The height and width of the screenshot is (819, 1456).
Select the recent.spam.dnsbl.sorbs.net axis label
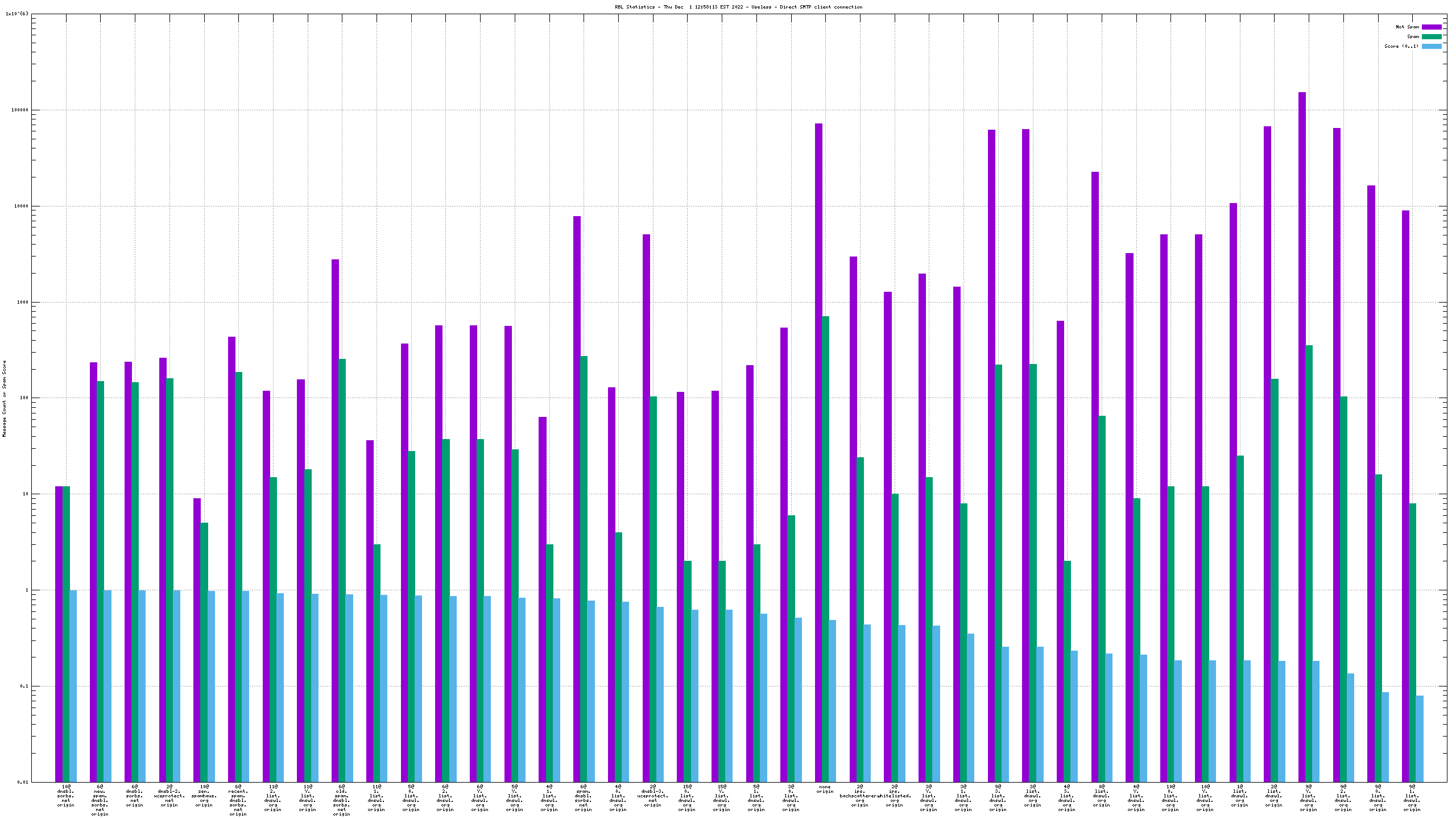click(x=238, y=800)
